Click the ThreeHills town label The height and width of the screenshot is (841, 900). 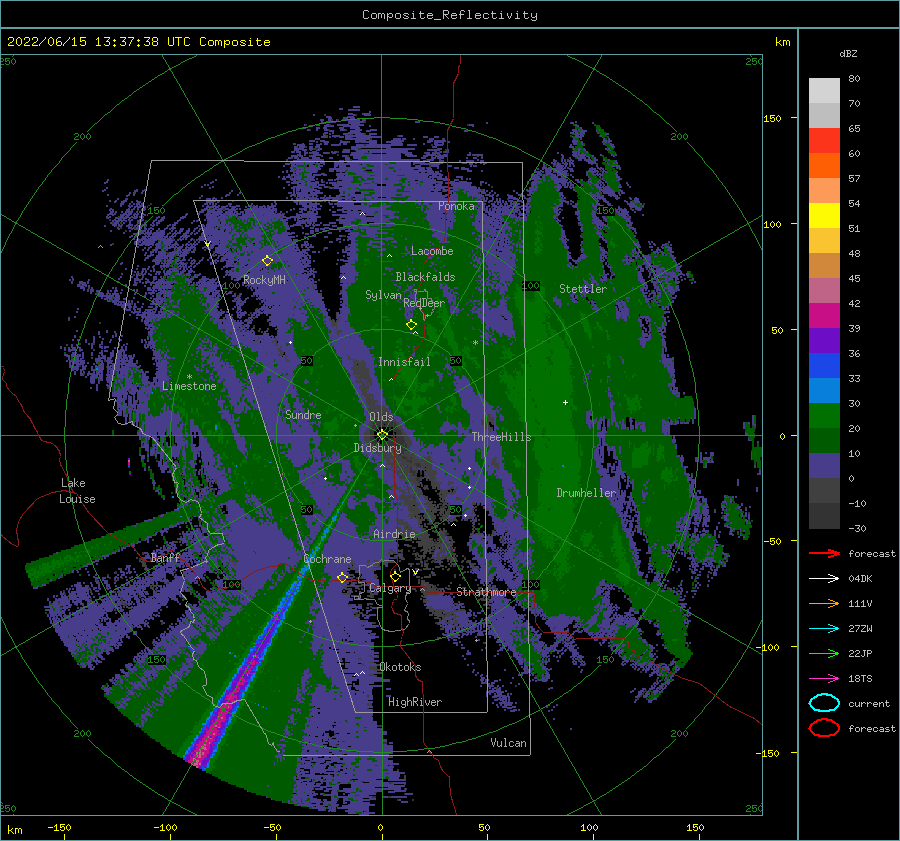502,437
